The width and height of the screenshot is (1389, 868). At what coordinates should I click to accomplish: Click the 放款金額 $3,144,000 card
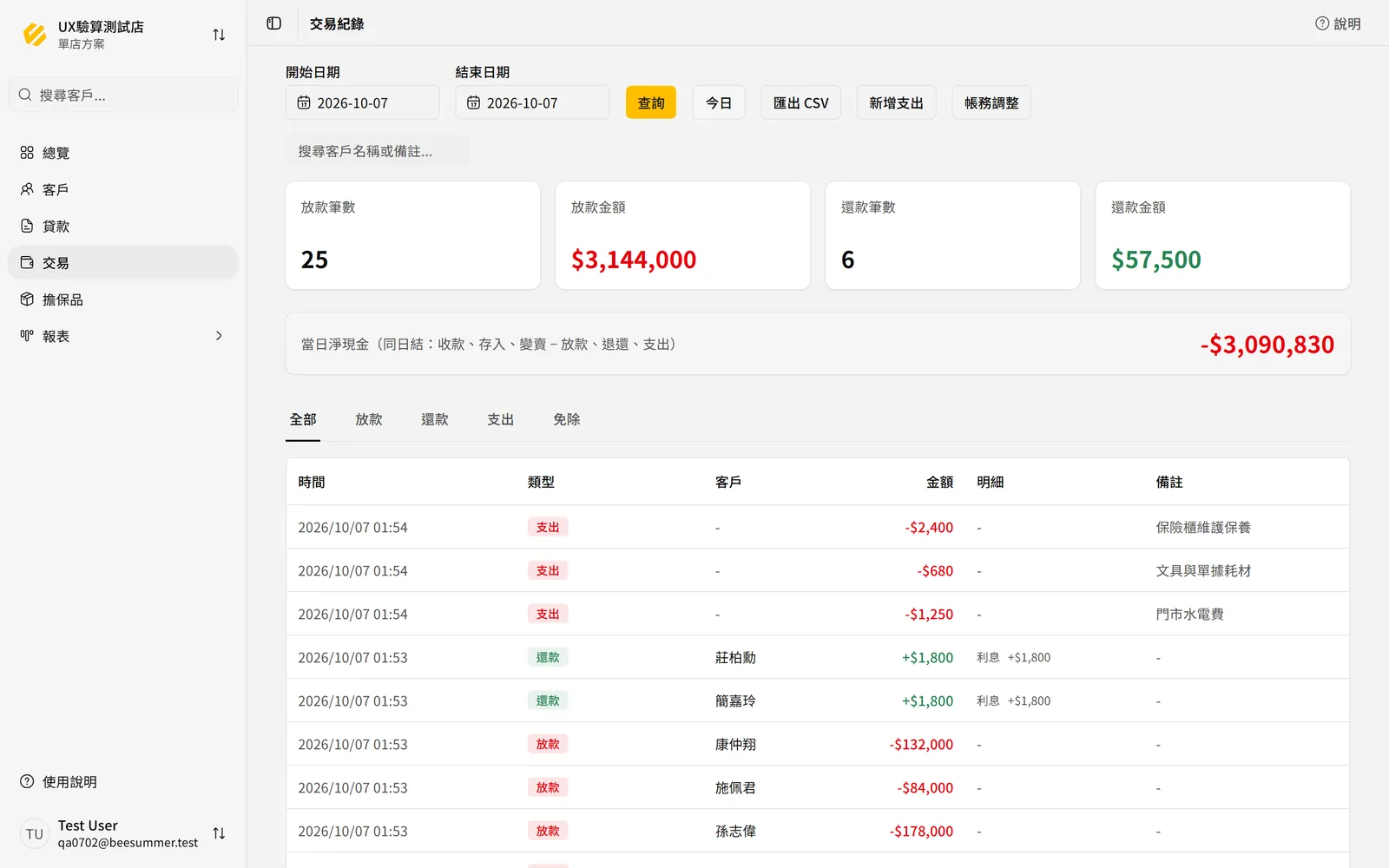click(x=682, y=235)
